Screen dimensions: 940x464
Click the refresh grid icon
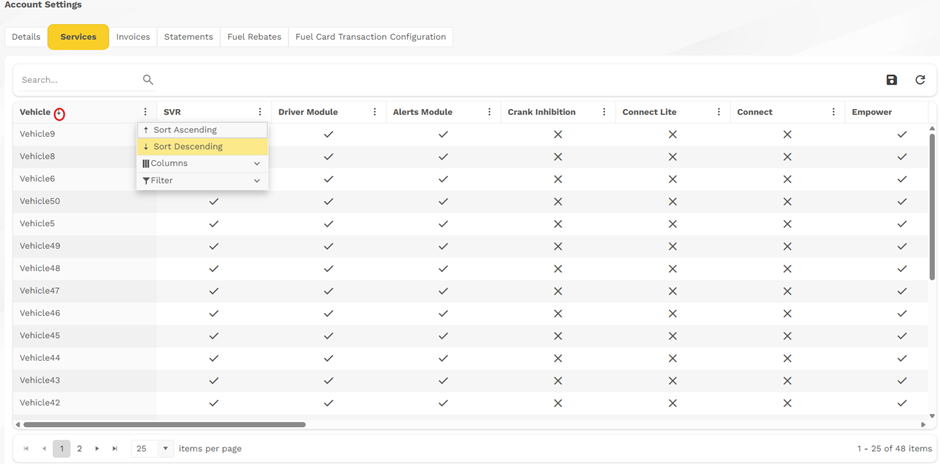click(920, 80)
